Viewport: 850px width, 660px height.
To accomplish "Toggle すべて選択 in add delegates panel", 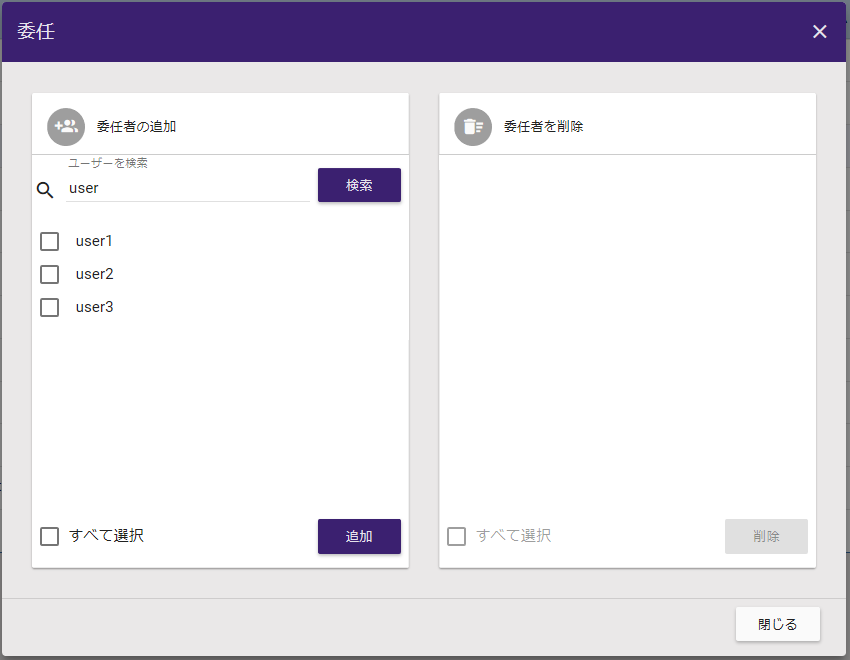I will [49, 536].
